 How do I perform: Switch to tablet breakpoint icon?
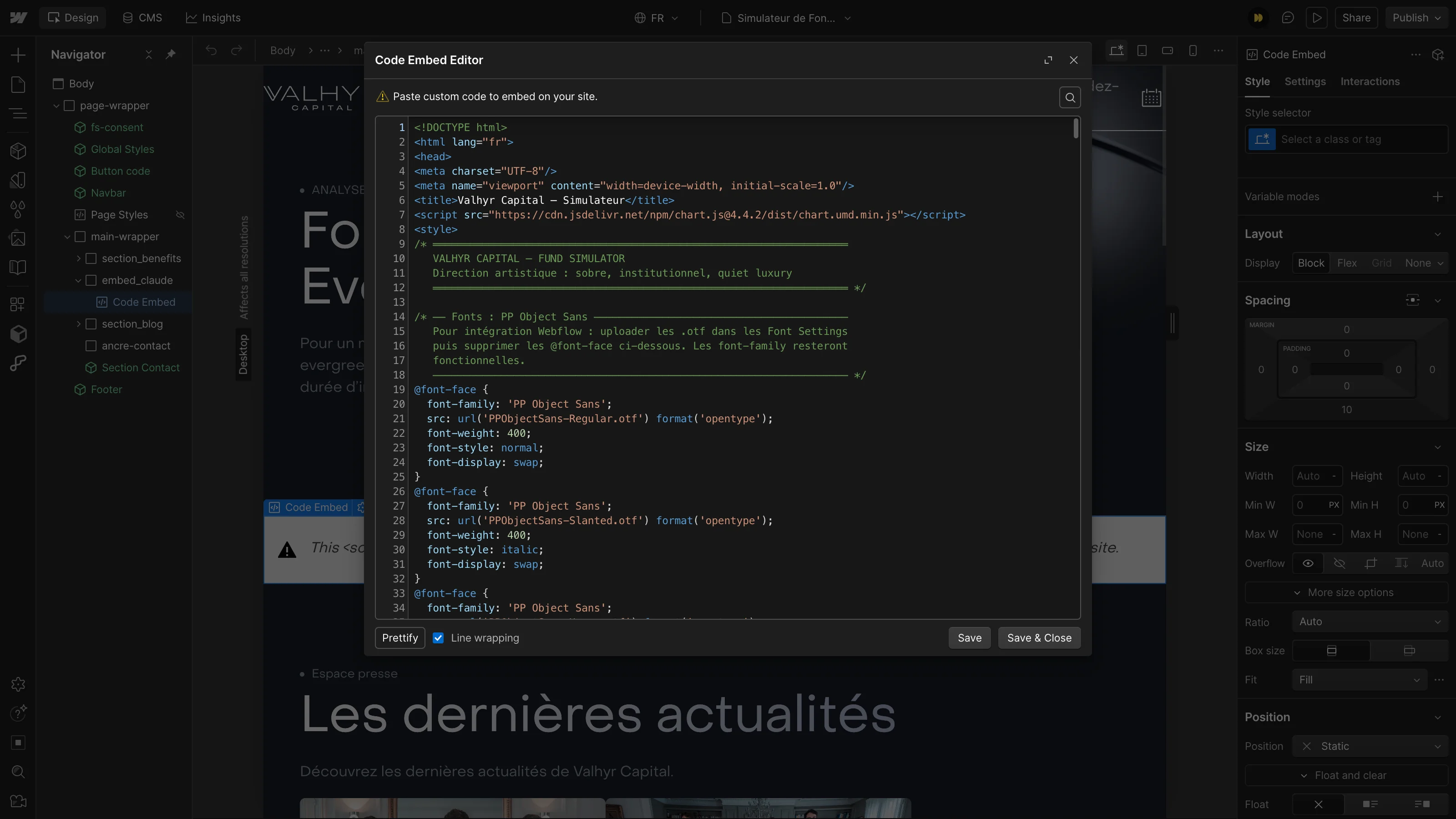coord(1142,51)
